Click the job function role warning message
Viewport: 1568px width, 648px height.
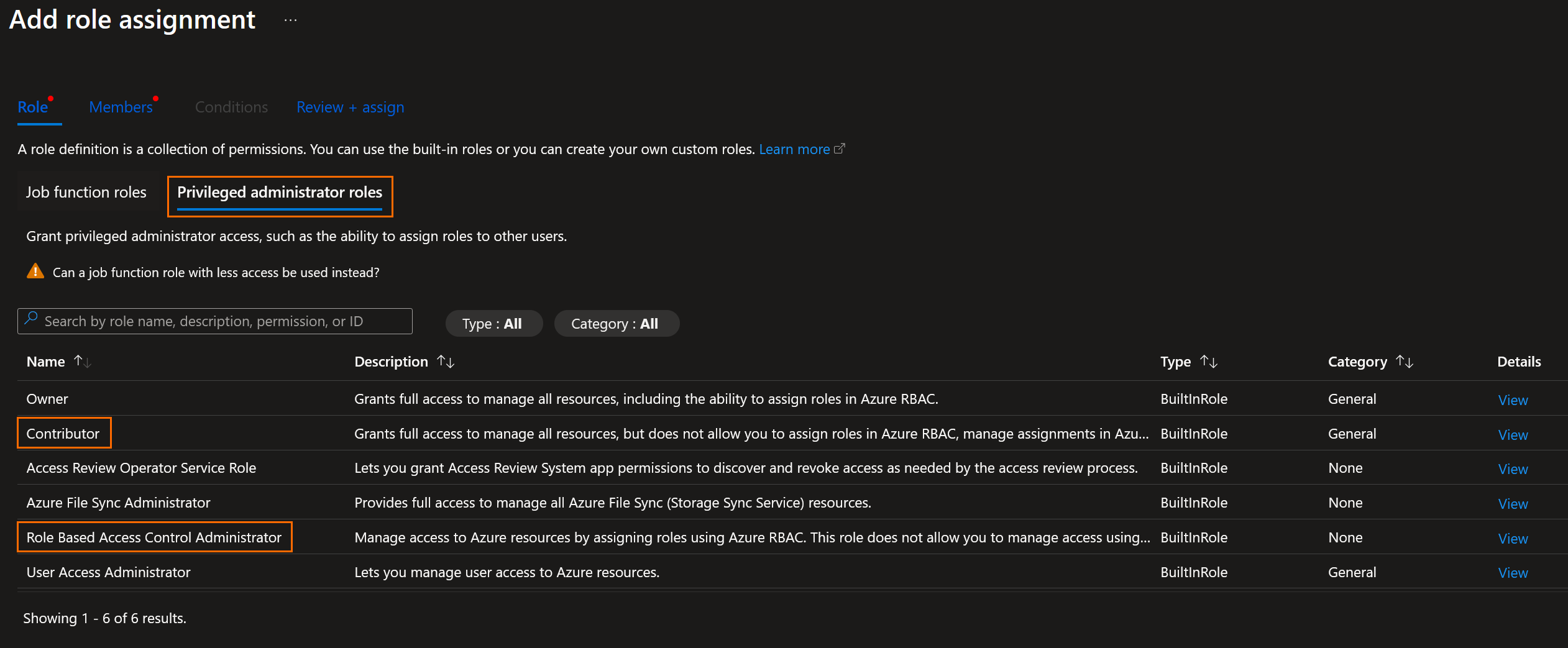pyautogui.click(x=216, y=272)
